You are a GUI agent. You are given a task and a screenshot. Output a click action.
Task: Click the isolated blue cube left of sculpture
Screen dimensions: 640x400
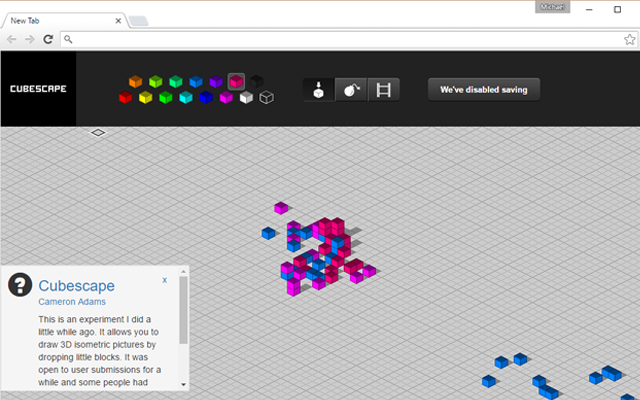tap(268, 233)
